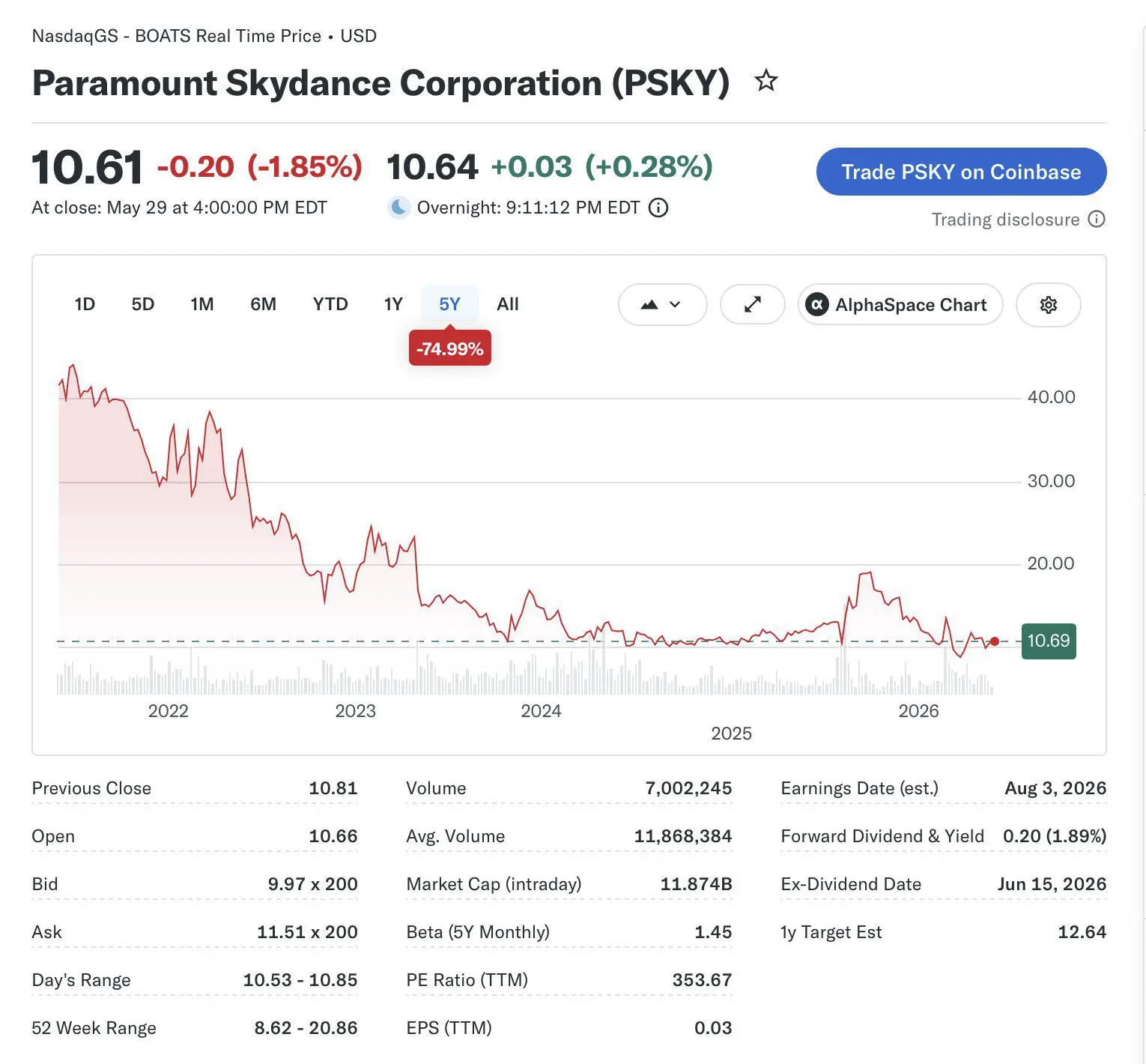Open chart type dropdown
This screenshot has width=1146, height=1064.
pos(662,305)
